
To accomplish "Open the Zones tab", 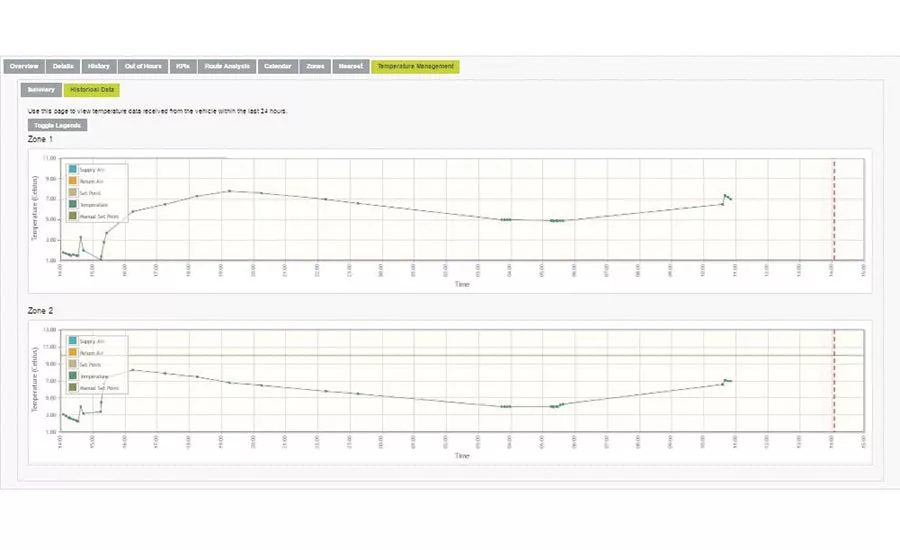I will 315,66.
